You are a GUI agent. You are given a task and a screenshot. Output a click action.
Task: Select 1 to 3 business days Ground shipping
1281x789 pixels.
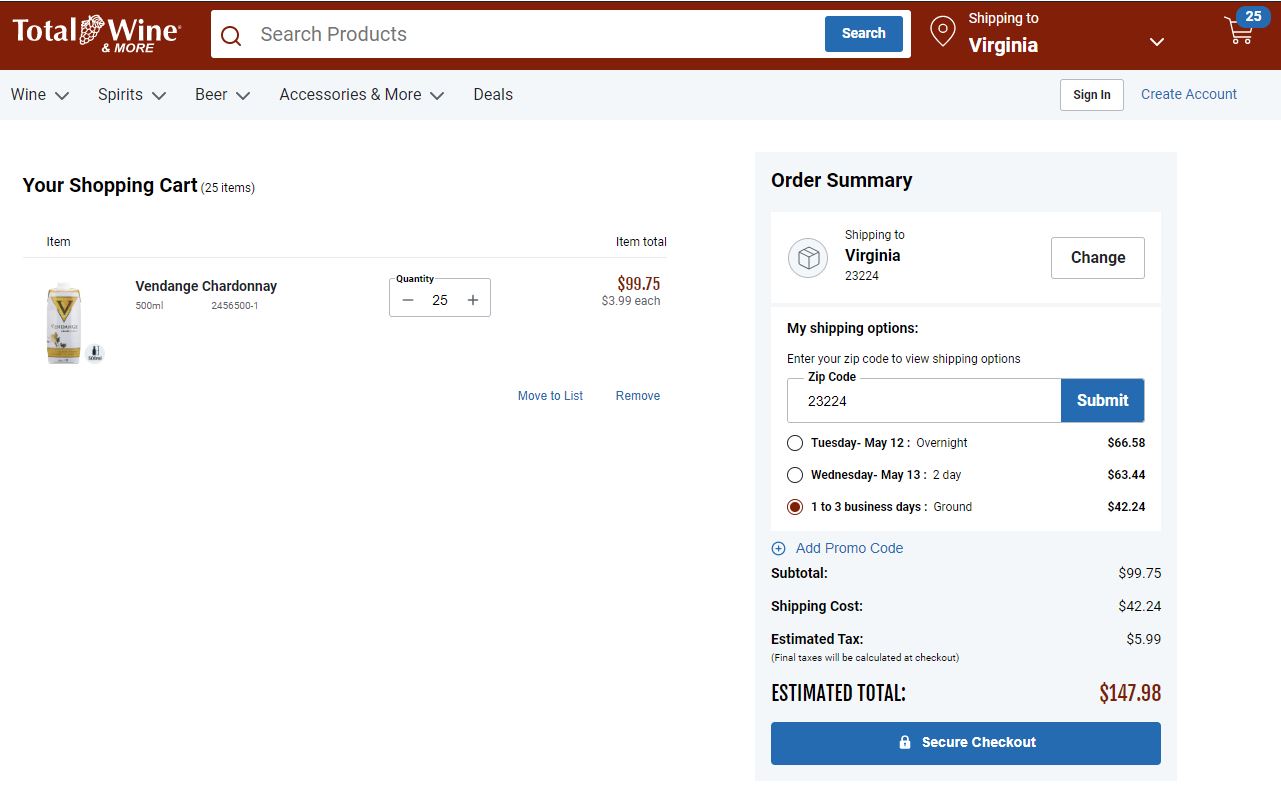795,507
